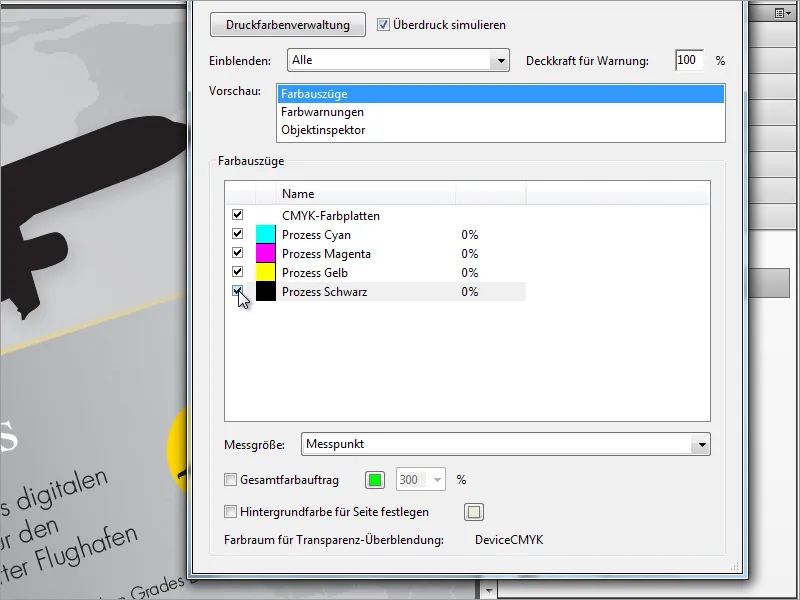
Task: Click the yellow Prozess Gelb swatch
Action: 265,272
